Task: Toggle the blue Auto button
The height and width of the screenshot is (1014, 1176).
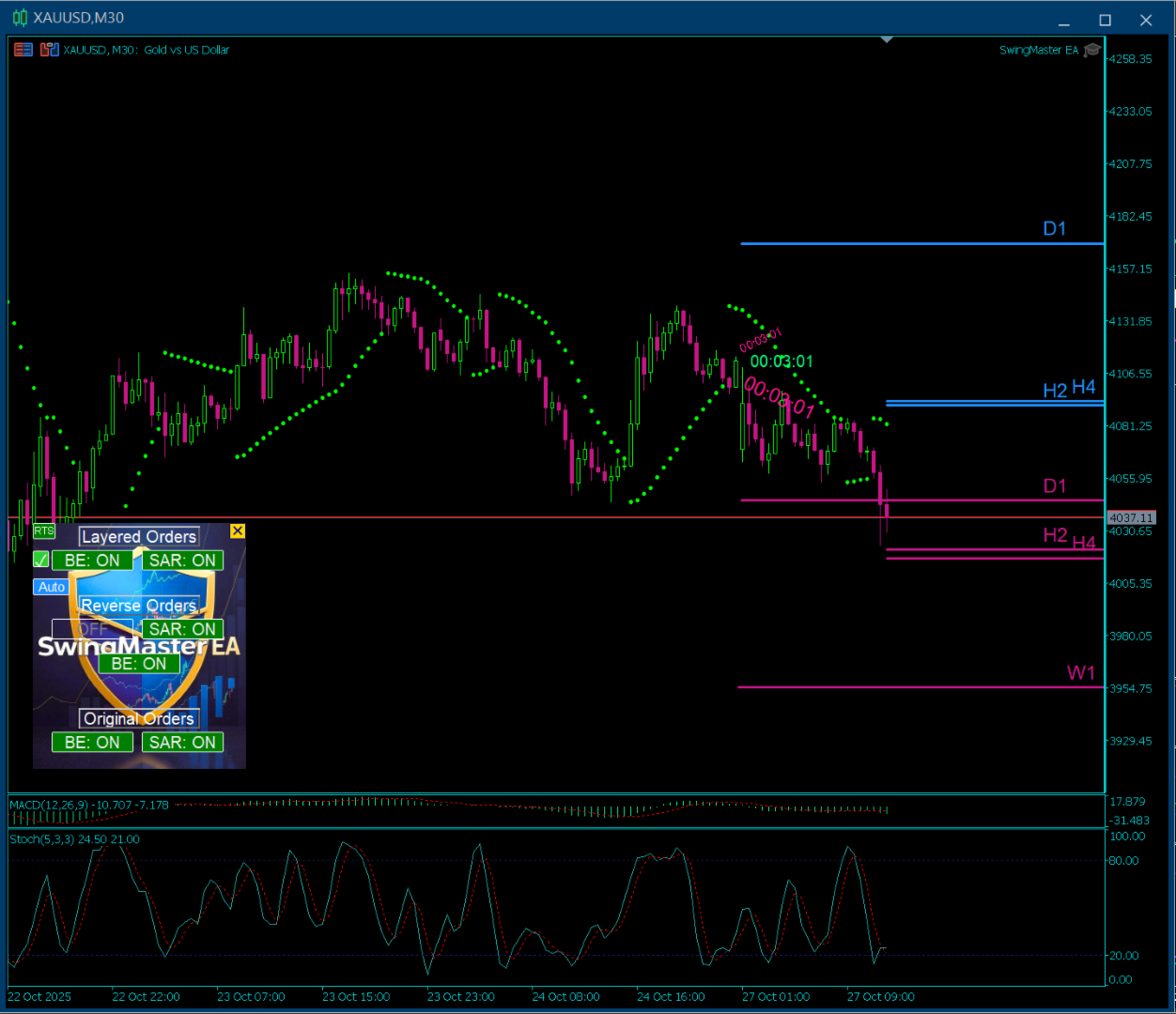Action: 52,587
